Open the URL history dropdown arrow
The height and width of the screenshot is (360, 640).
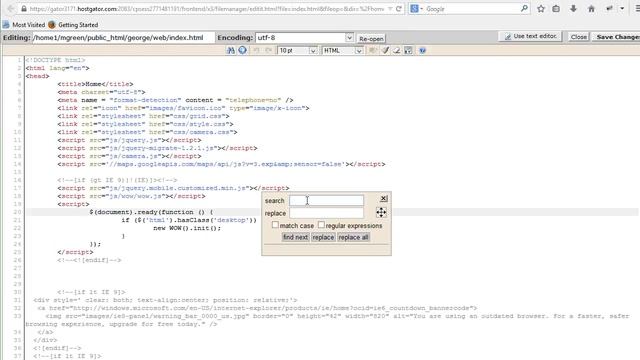[x=390, y=9]
